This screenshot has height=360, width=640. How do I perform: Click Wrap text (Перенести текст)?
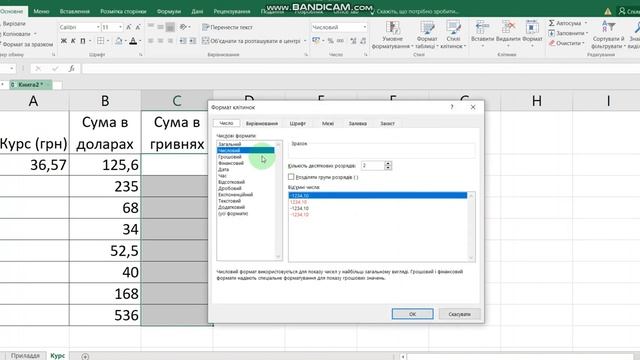(227, 27)
